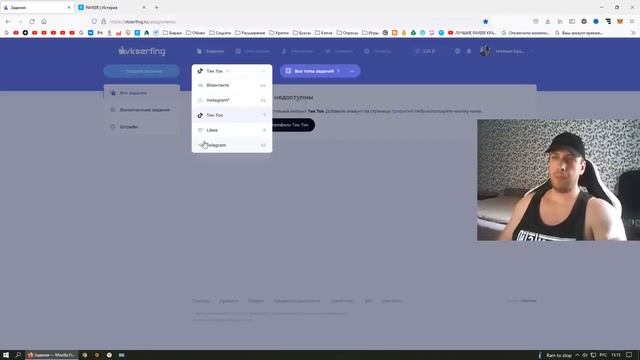Open the user avatar profile menu
The image size is (640, 360).
pyautogui.click(x=485, y=51)
